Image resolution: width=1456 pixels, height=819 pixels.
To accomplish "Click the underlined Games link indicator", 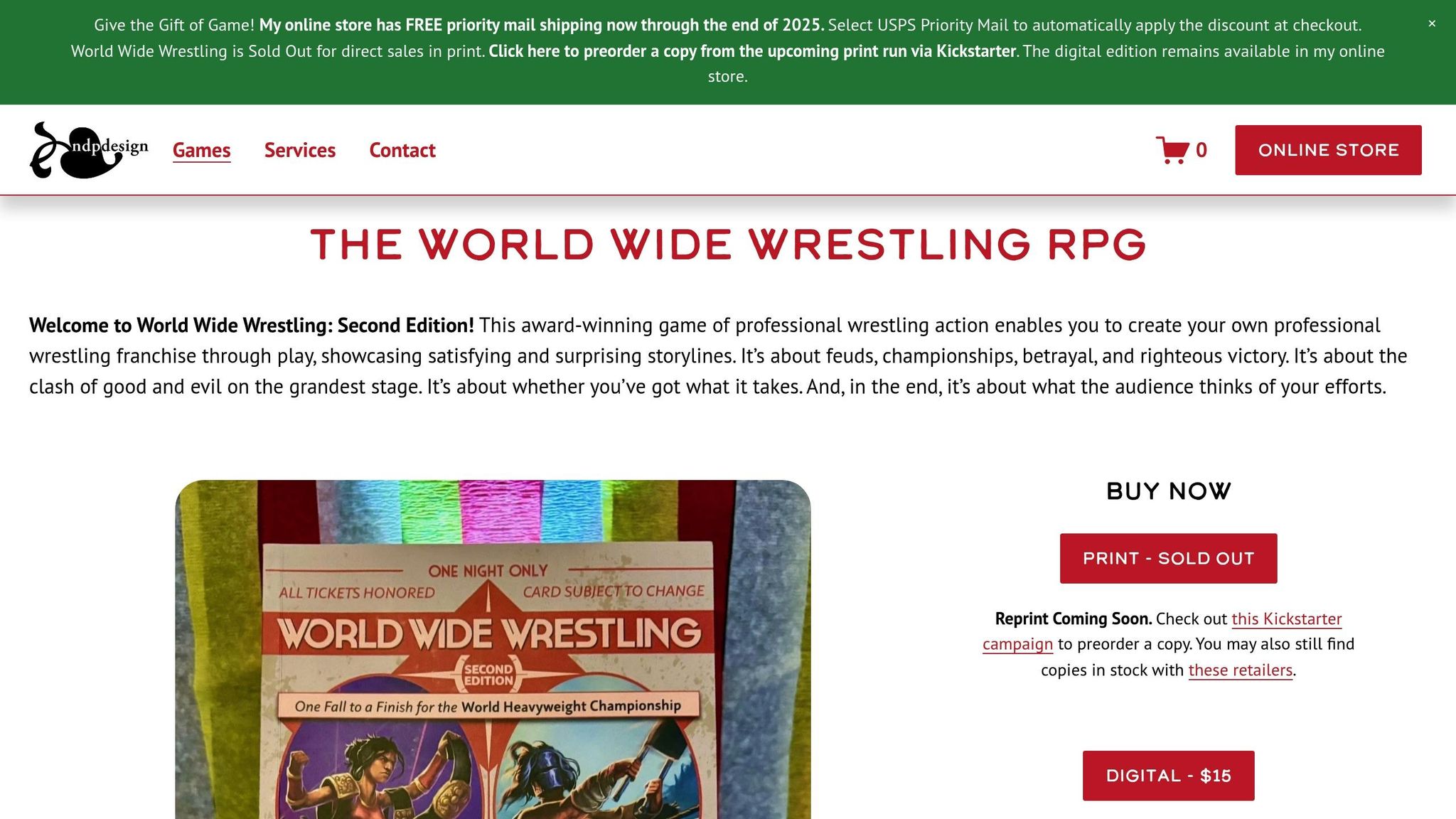I will click(x=201, y=161).
